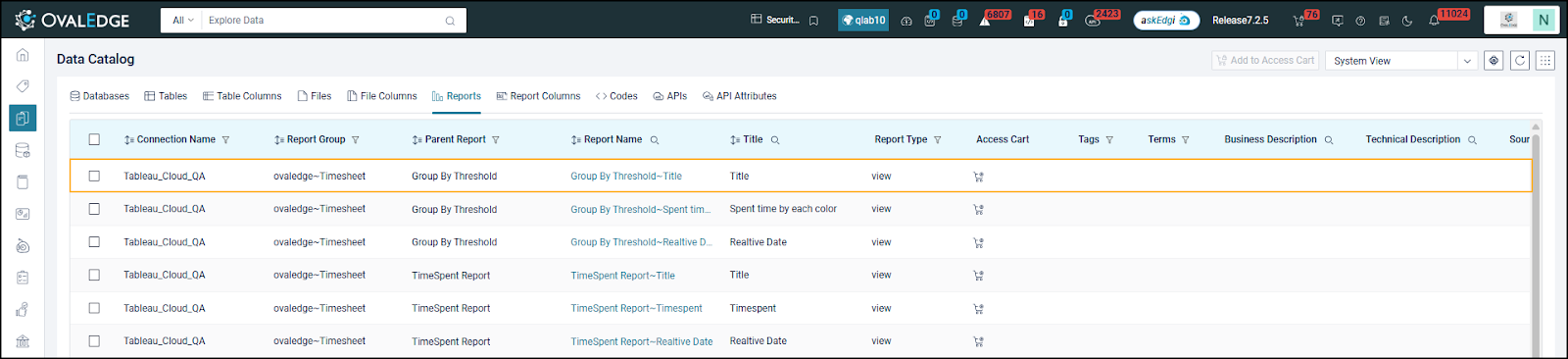Open the grid column settings icon
The width and height of the screenshot is (1568, 359).
[x=1545, y=61]
